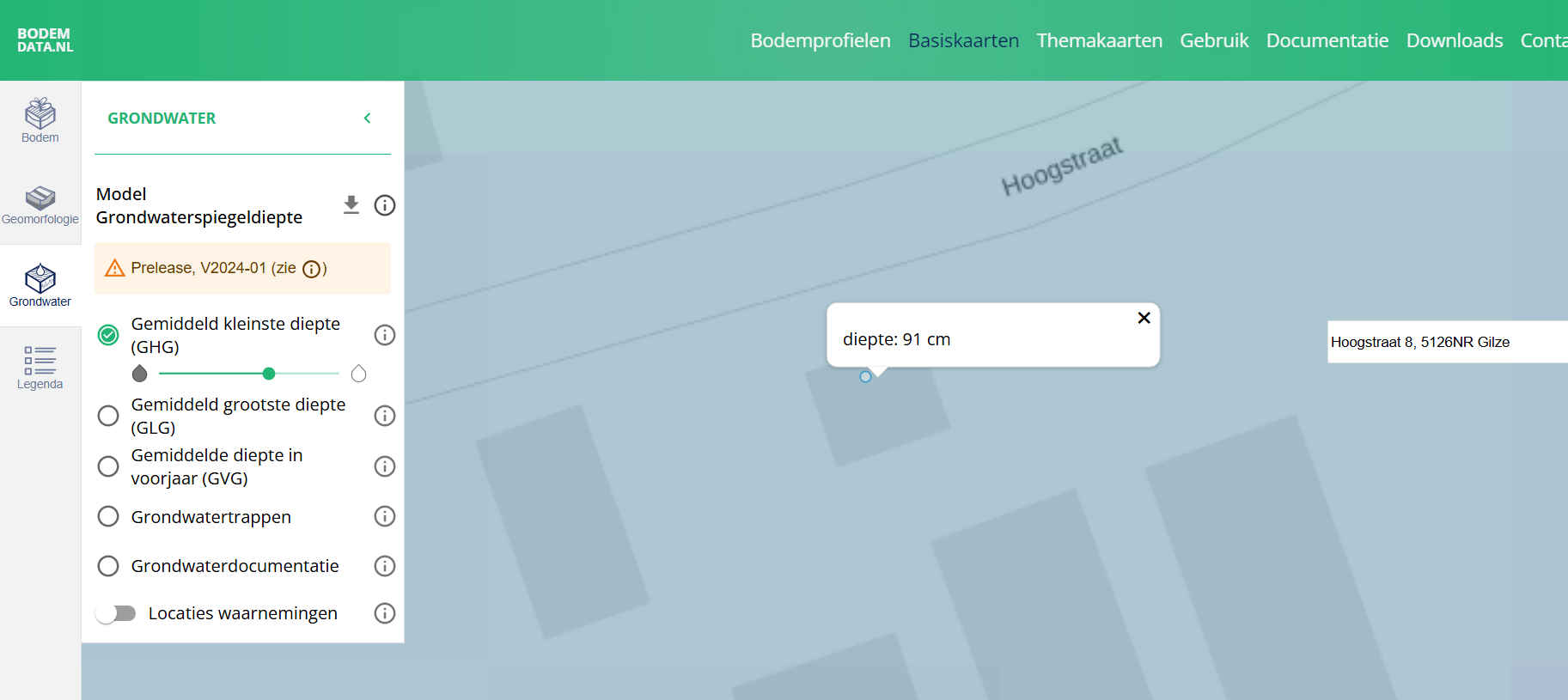Click the orange warning triangle icon
Screen dimensions: 1568x700
click(x=114, y=268)
